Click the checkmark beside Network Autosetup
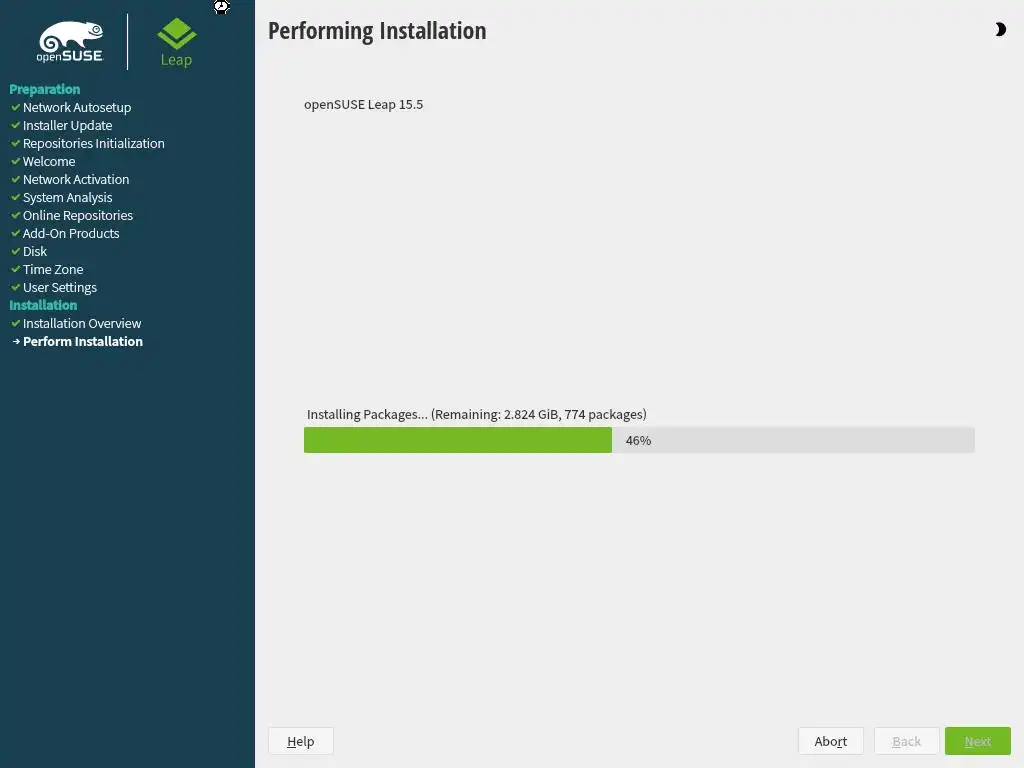1024x768 pixels. coord(15,107)
